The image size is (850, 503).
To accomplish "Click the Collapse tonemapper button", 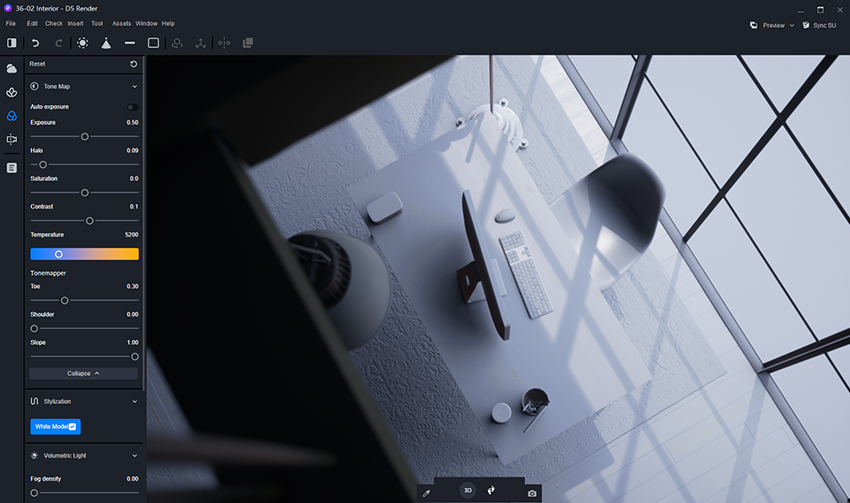I will click(x=83, y=373).
